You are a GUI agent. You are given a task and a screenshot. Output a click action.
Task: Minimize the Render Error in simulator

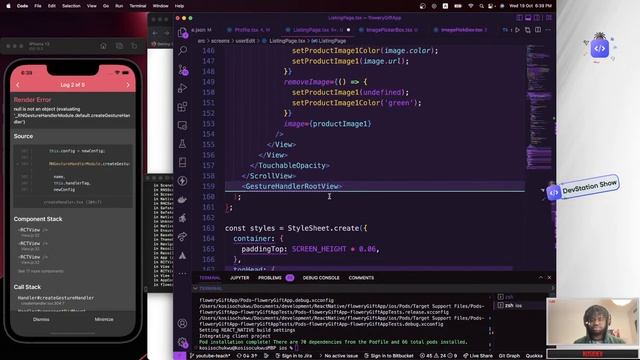pyautogui.click(x=104, y=319)
